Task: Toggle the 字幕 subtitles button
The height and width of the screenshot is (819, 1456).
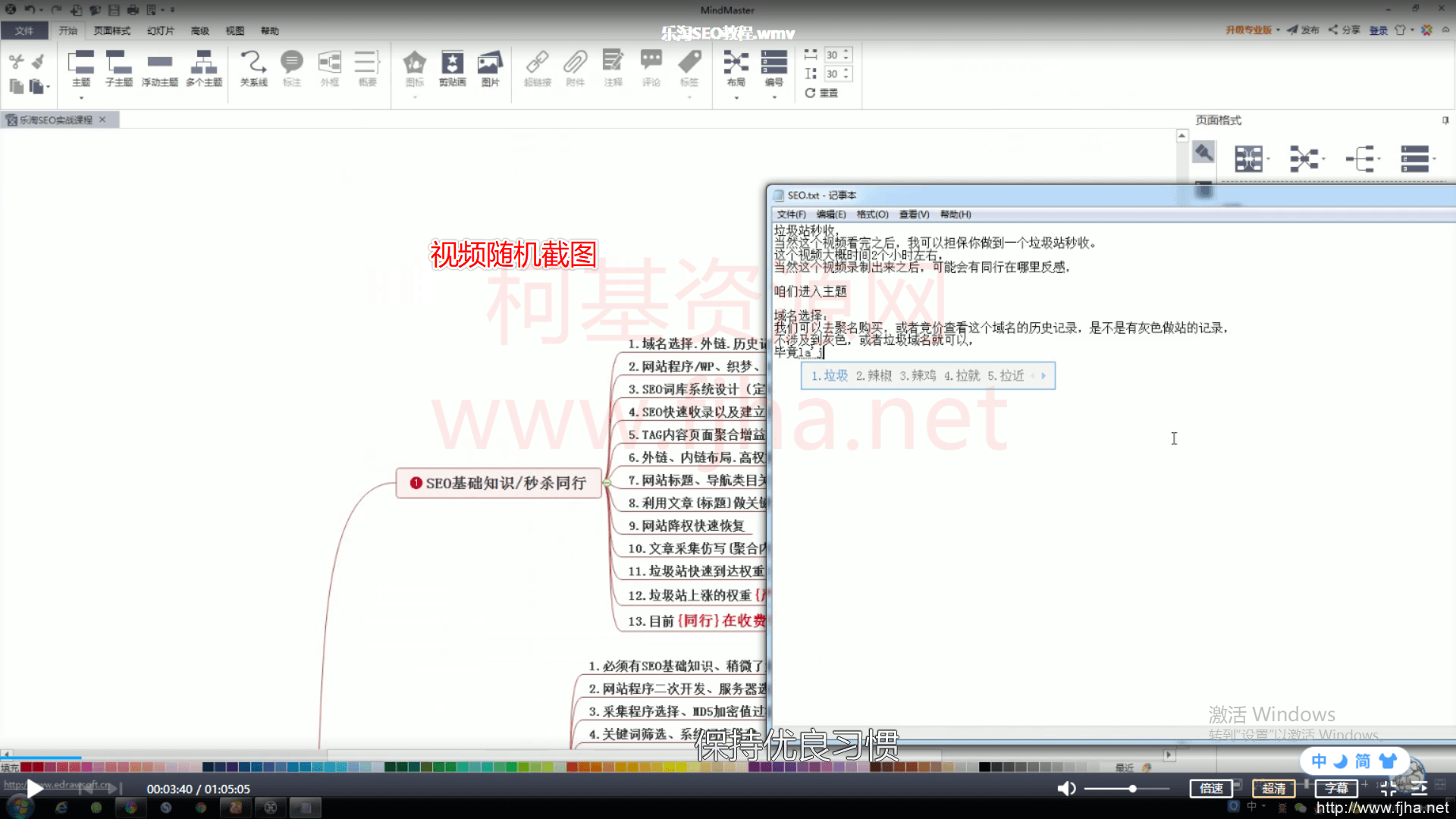Action: pos(1336,789)
